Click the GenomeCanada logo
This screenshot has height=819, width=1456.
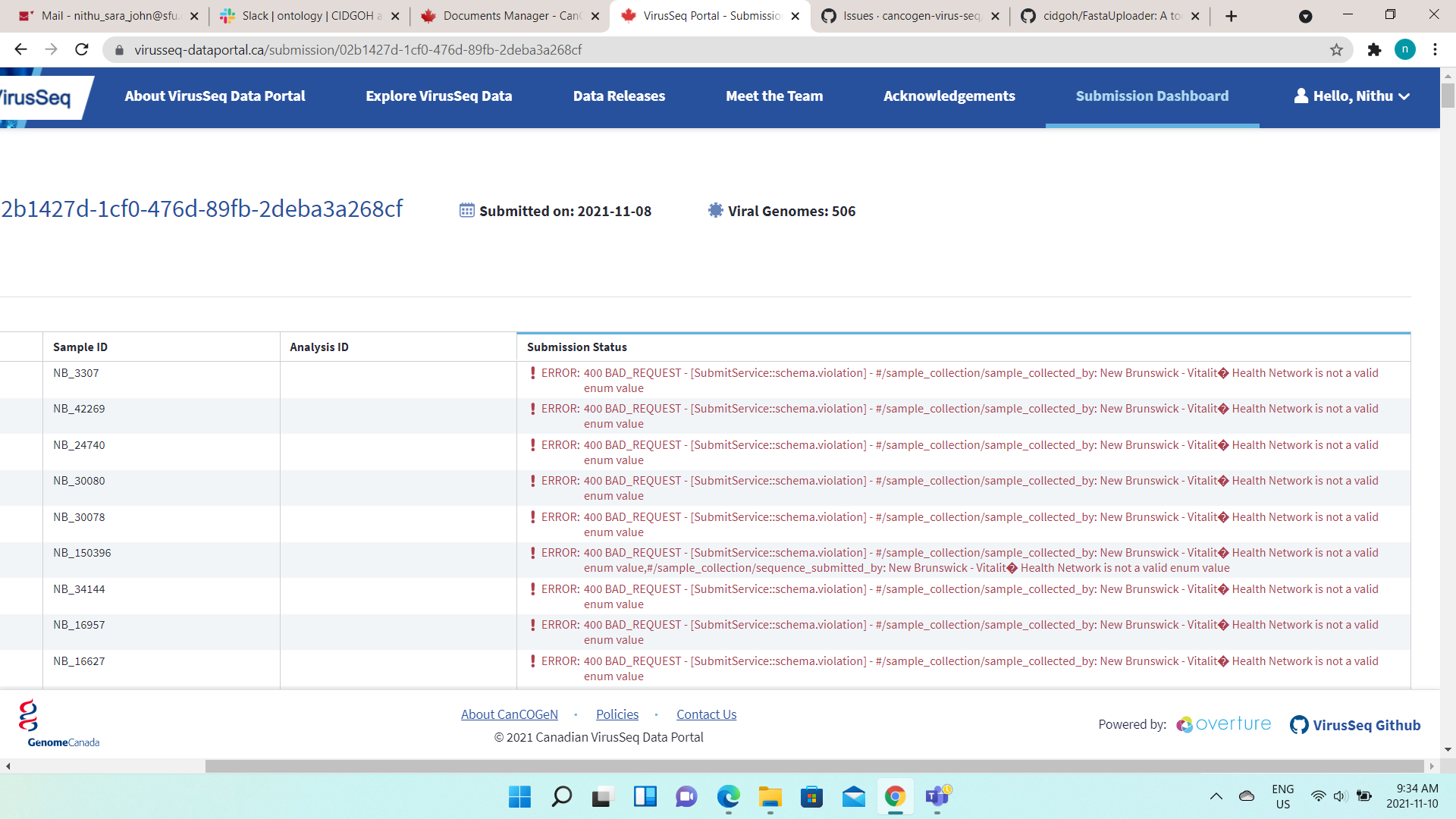pyautogui.click(x=61, y=722)
